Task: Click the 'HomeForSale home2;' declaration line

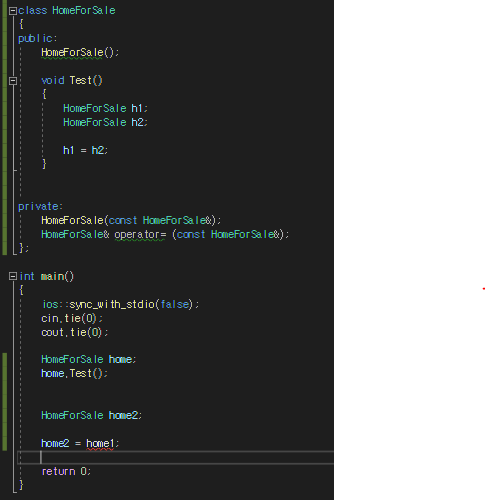Action: [92, 415]
